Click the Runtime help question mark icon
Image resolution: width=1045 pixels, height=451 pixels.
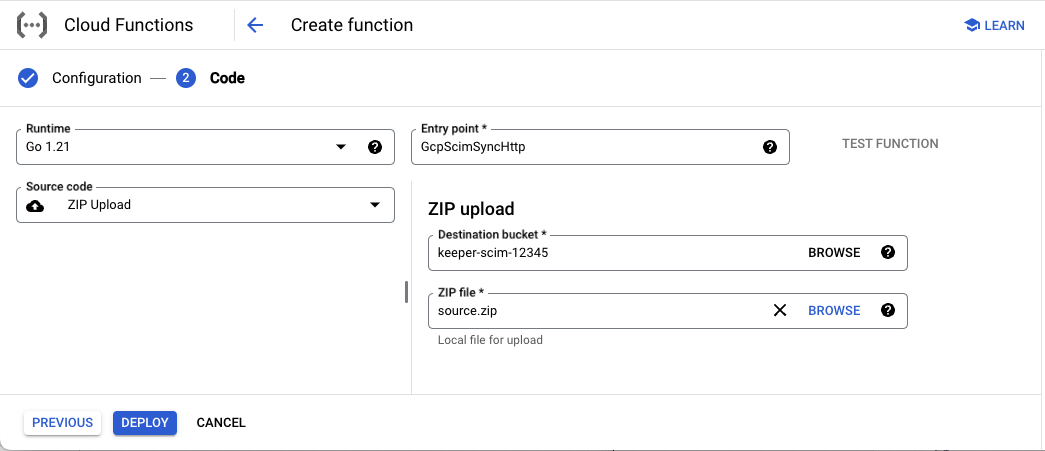pyautogui.click(x=375, y=147)
